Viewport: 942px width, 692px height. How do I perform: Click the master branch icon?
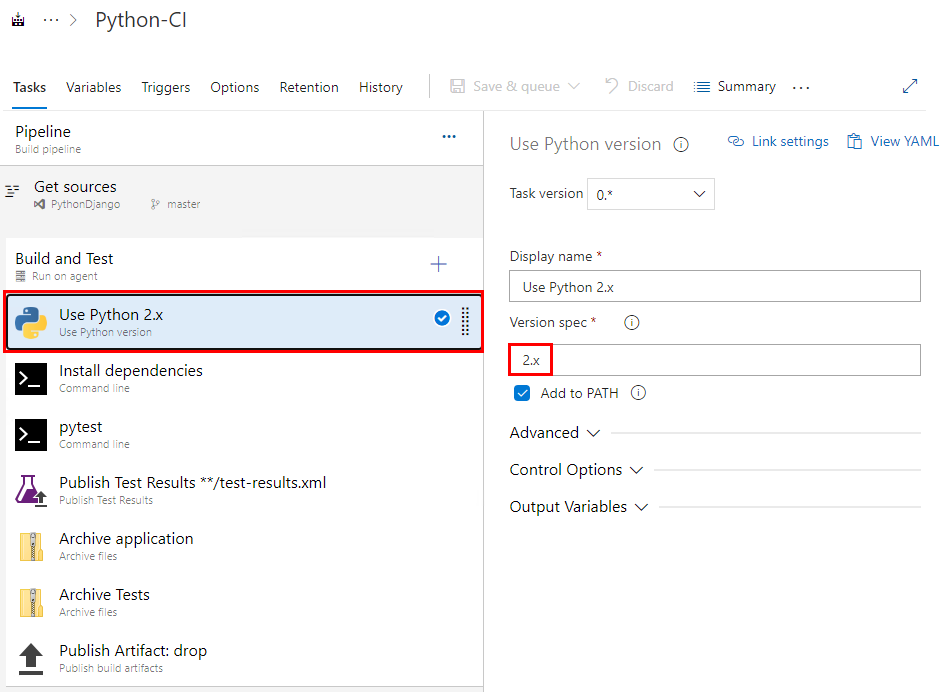click(155, 204)
